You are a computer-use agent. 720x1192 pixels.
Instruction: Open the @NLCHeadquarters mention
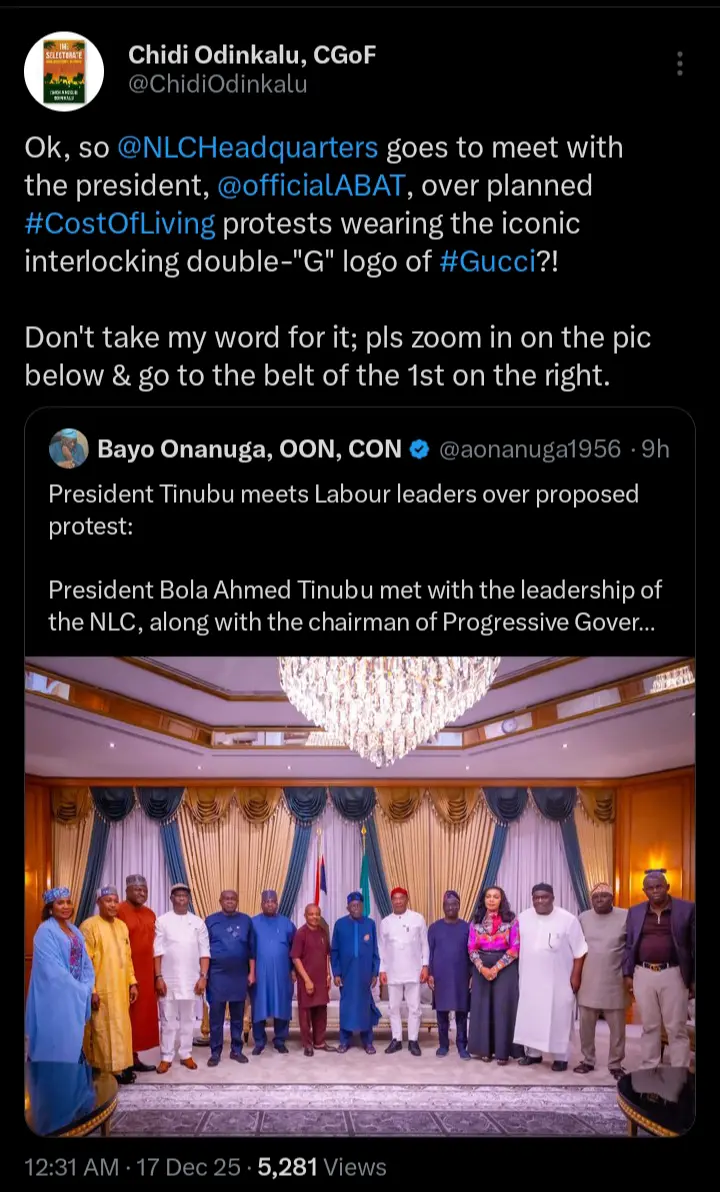[248, 148]
